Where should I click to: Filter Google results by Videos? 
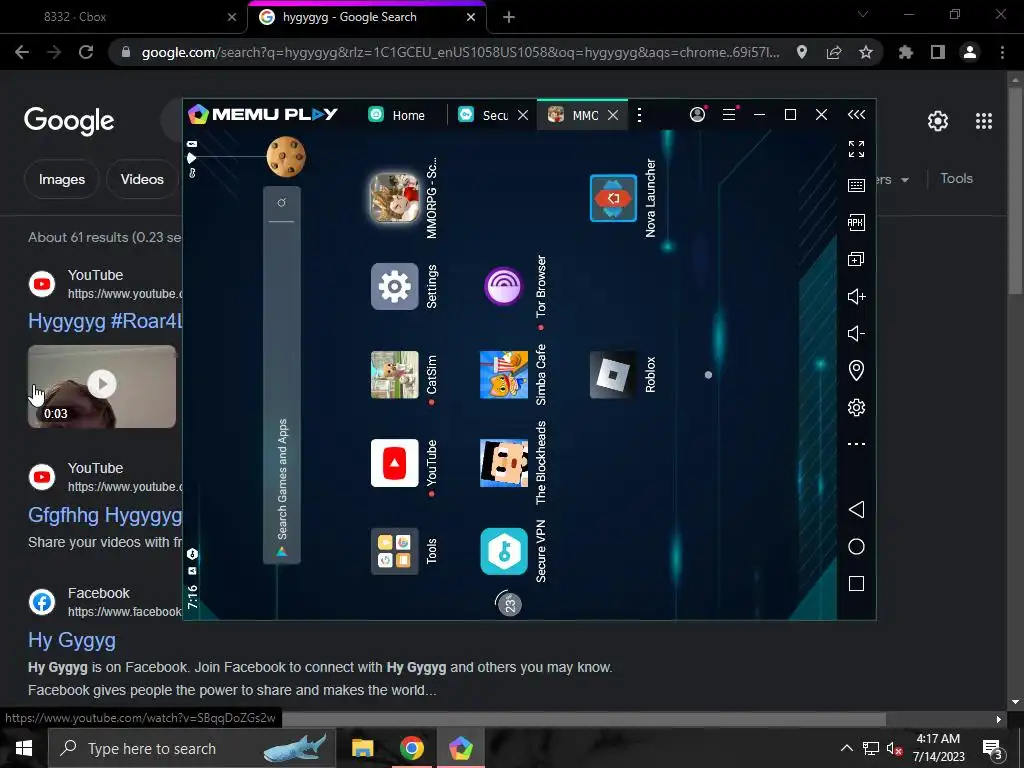tap(142, 179)
